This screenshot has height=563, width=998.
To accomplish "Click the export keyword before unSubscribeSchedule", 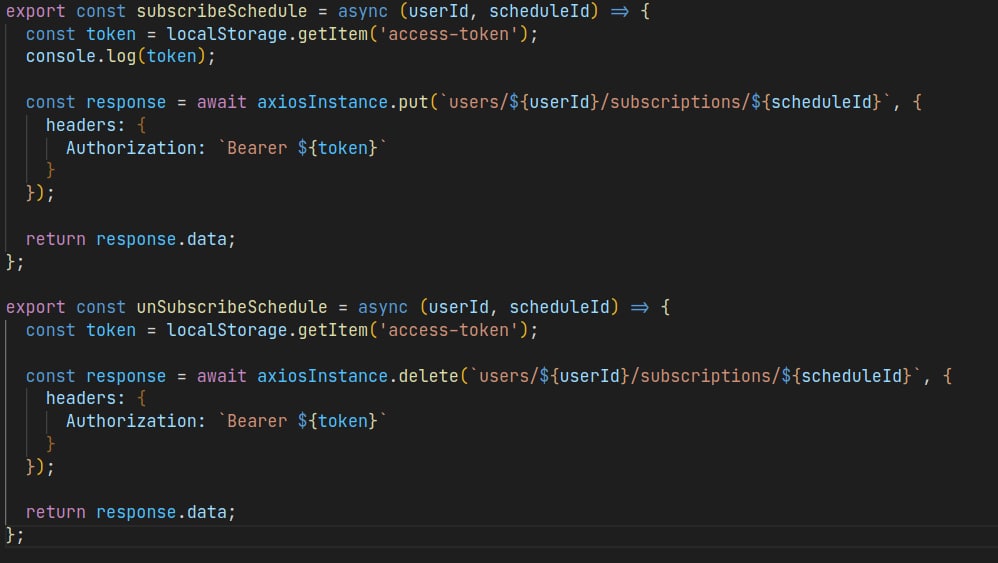I will 35,307.
